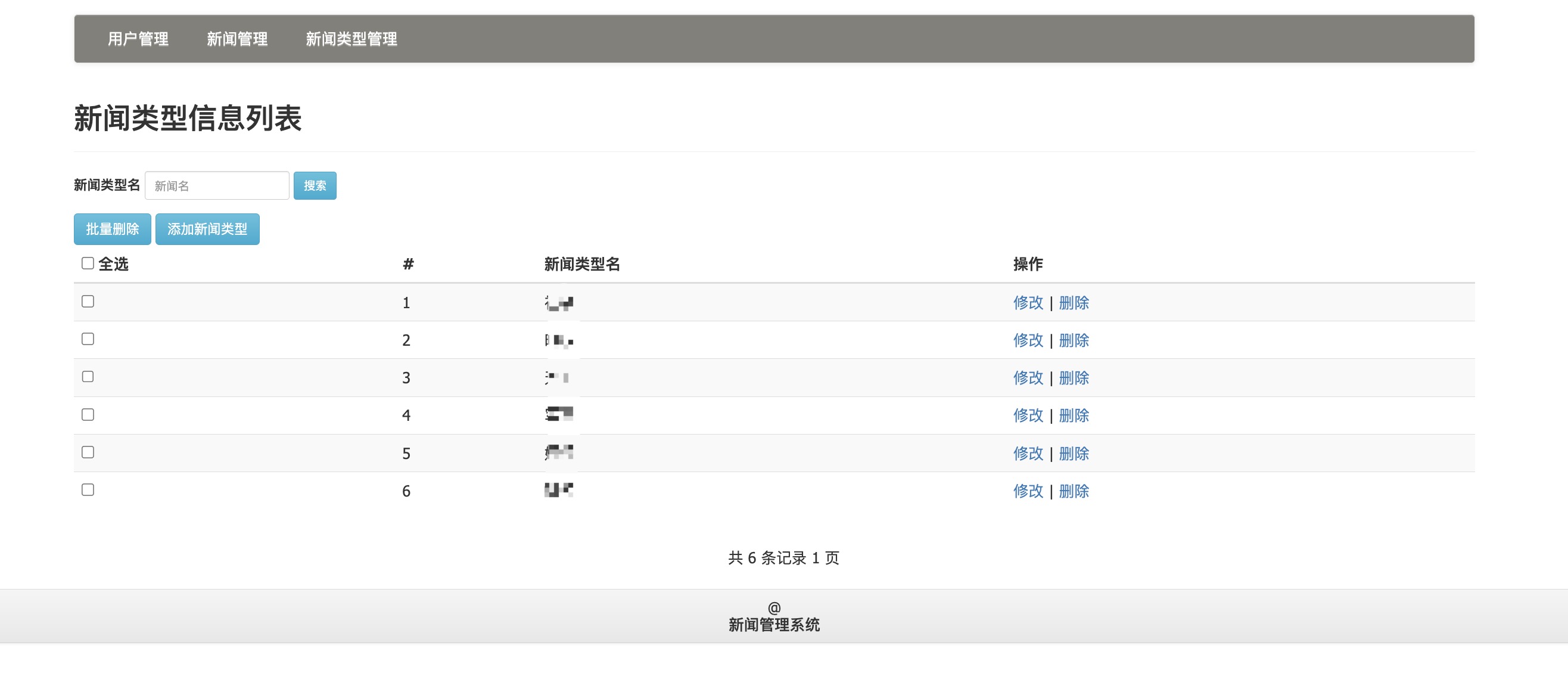Click 删除 link in row 4
Viewport: 1568px width, 676px height.
(x=1074, y=416)
